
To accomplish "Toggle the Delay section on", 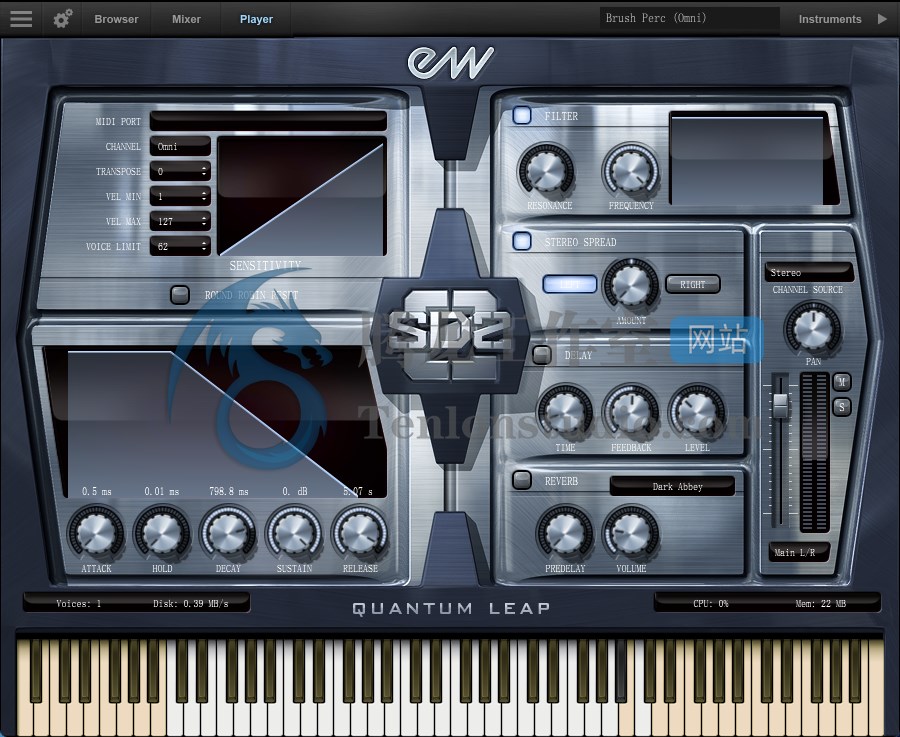I will pyautogui.click(x=542, y=355).
